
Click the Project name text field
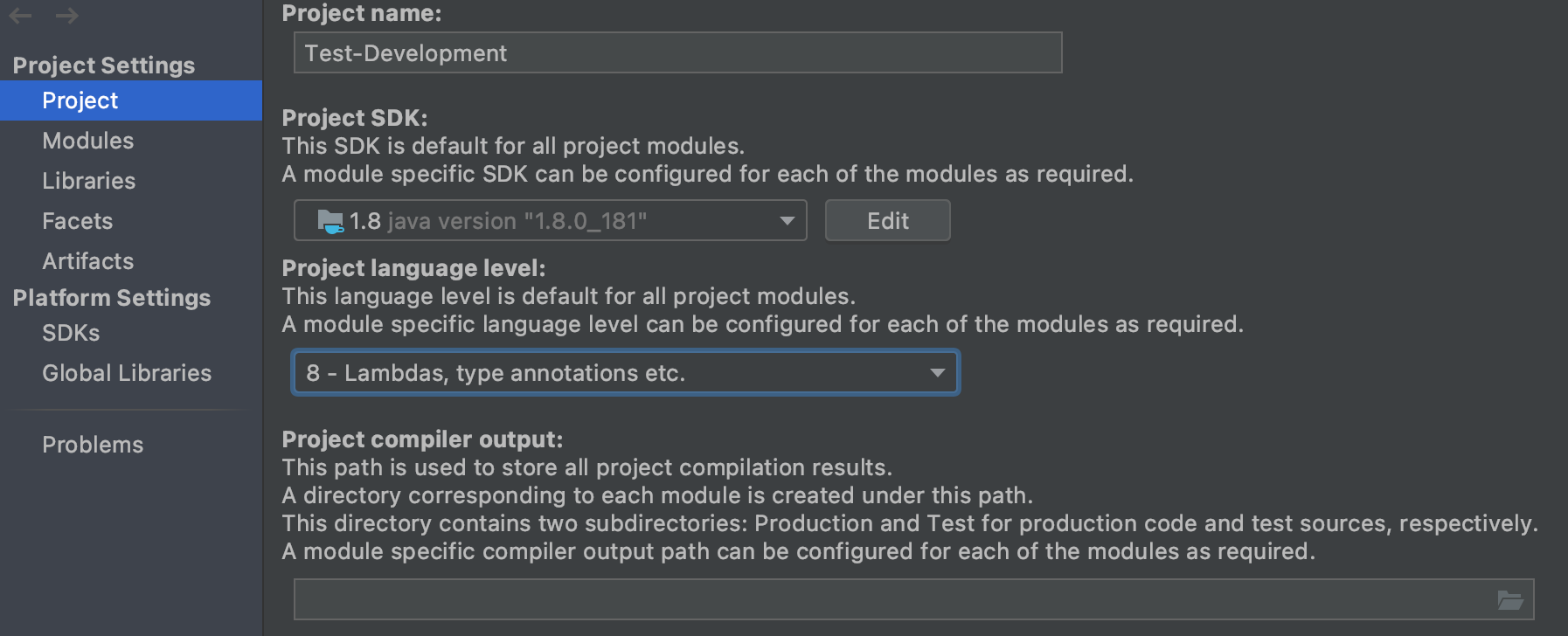pyautogui.click(x=677, y=53)
